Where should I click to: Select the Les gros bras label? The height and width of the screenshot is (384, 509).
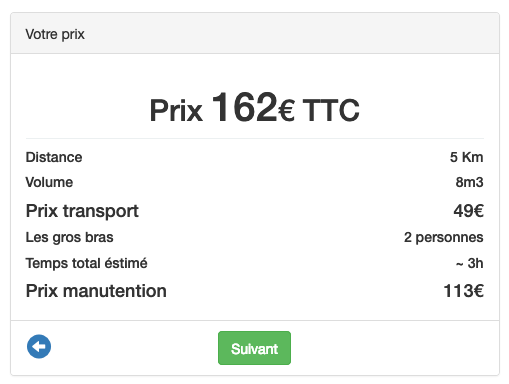coord(69,237)
